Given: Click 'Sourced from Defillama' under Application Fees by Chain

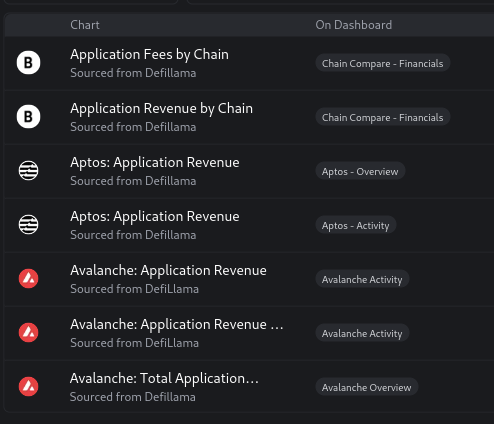Looking at the screenshot, I should click(133, 73).
